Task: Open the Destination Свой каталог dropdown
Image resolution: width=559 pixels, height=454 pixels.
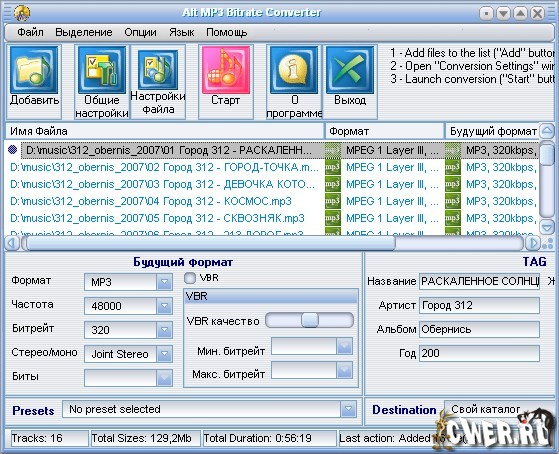Action: [x=499, y=409]
